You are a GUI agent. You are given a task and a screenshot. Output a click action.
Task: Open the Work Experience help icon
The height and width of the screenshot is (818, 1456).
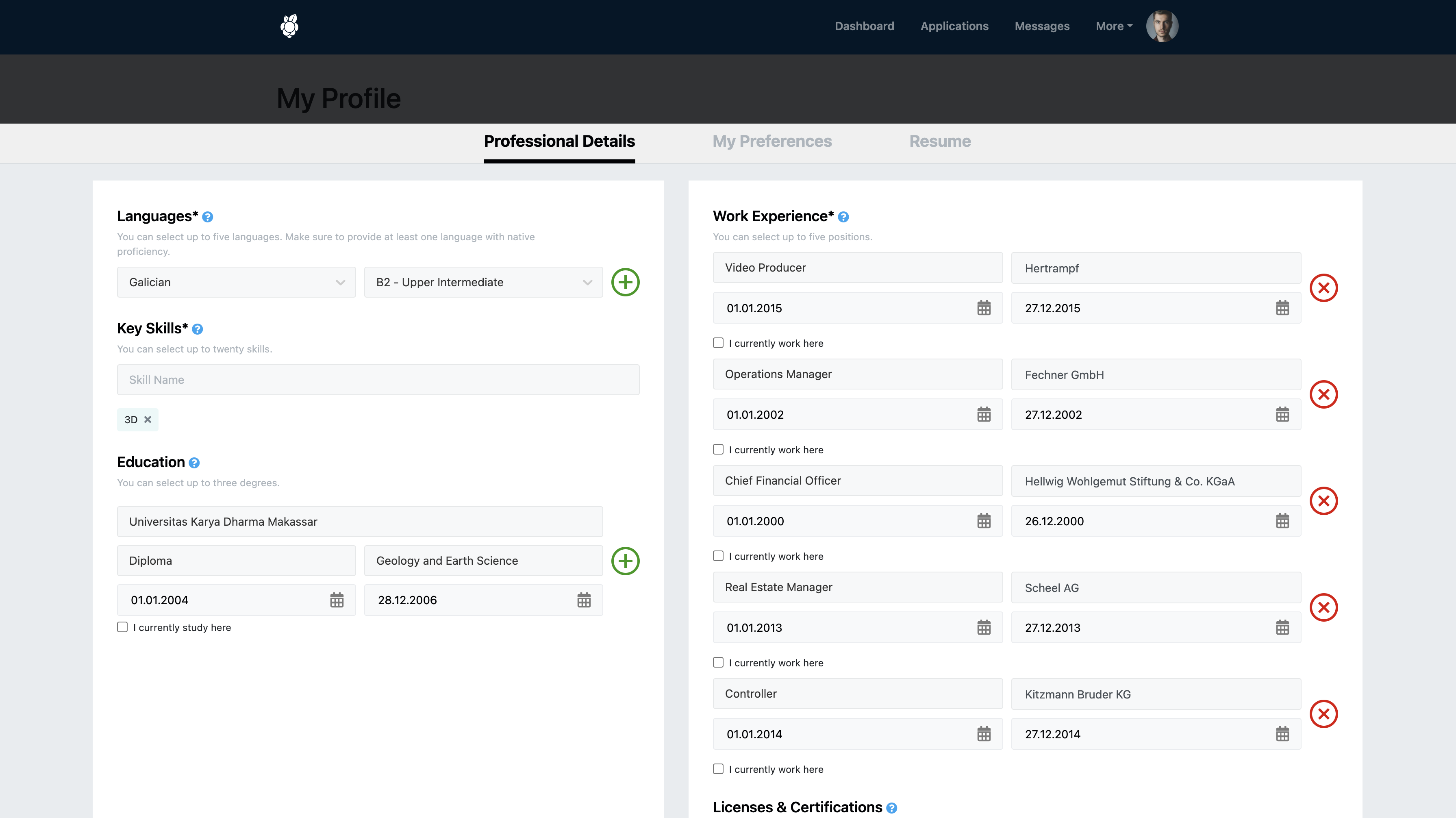click(843, 217)
